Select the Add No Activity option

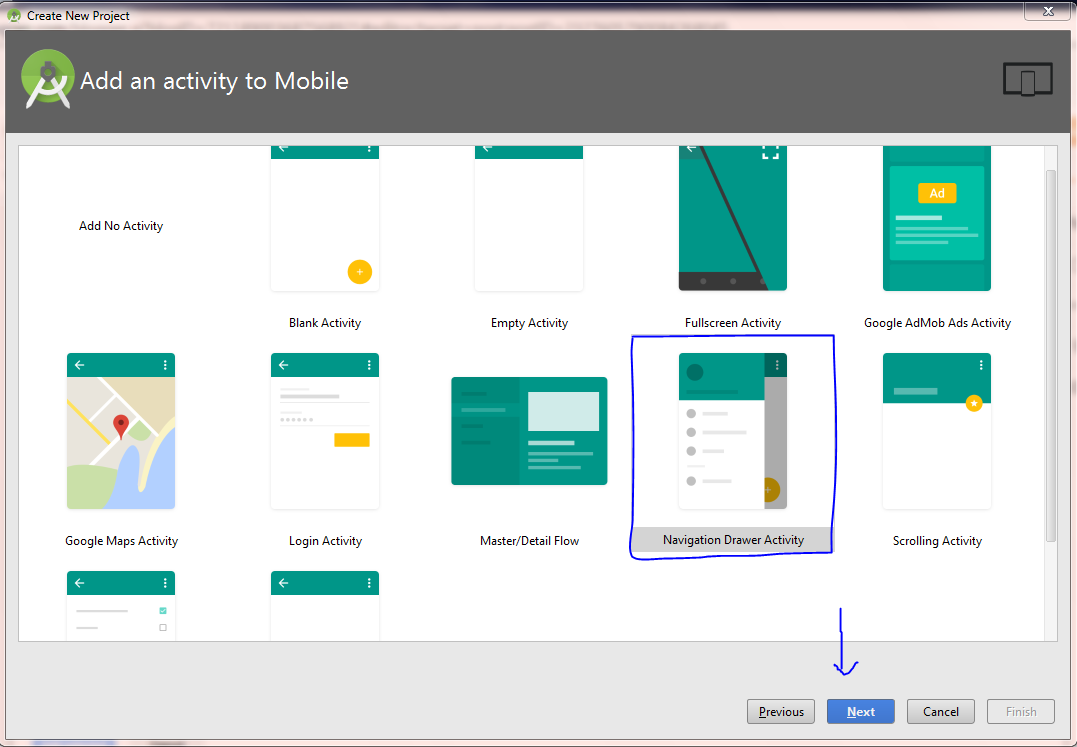click(120, 225)
